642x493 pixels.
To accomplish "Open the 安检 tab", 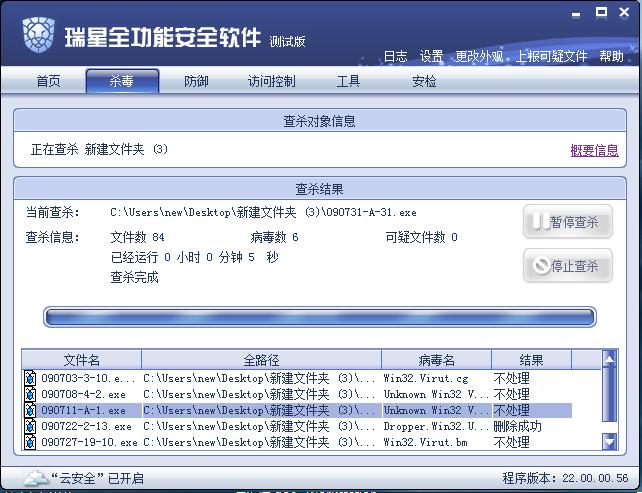I will (424, 81).
